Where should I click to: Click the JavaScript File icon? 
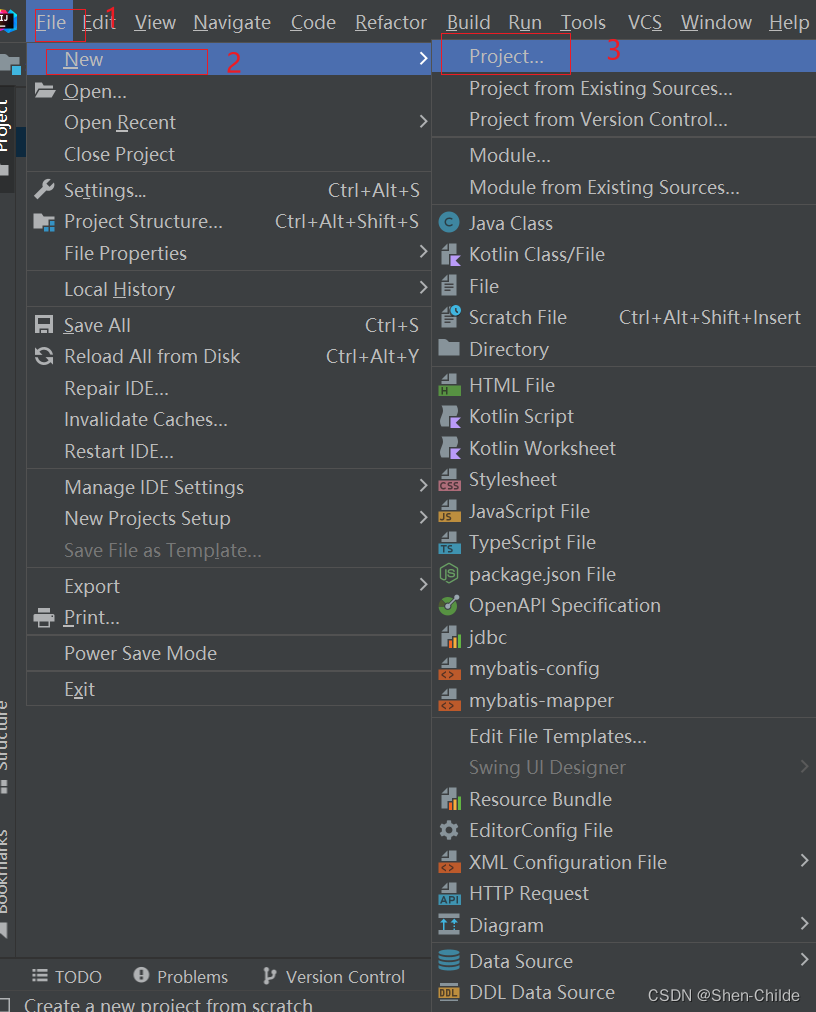[x=449, y=511]
